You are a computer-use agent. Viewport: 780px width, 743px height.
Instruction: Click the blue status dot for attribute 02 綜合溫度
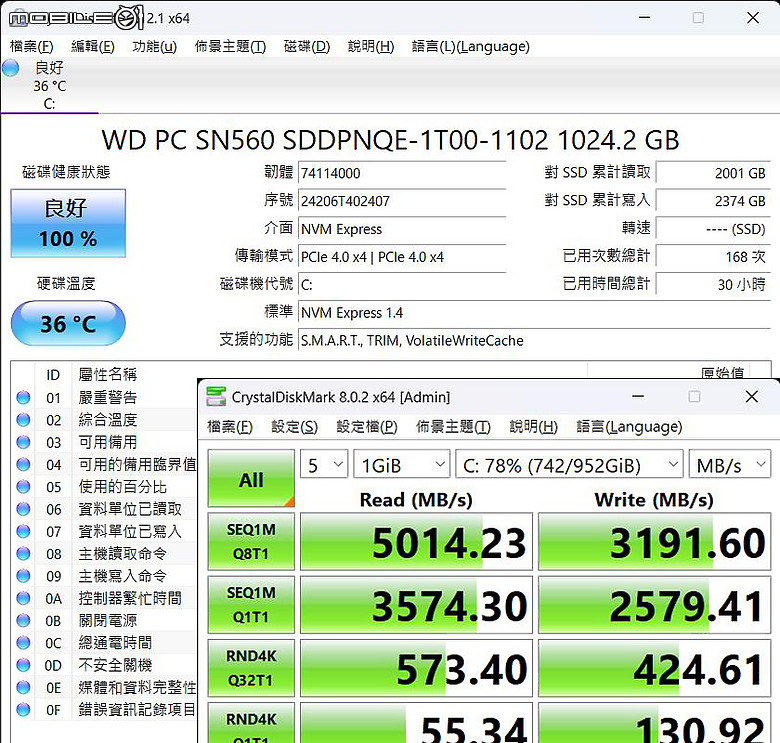tap(23, 420)
